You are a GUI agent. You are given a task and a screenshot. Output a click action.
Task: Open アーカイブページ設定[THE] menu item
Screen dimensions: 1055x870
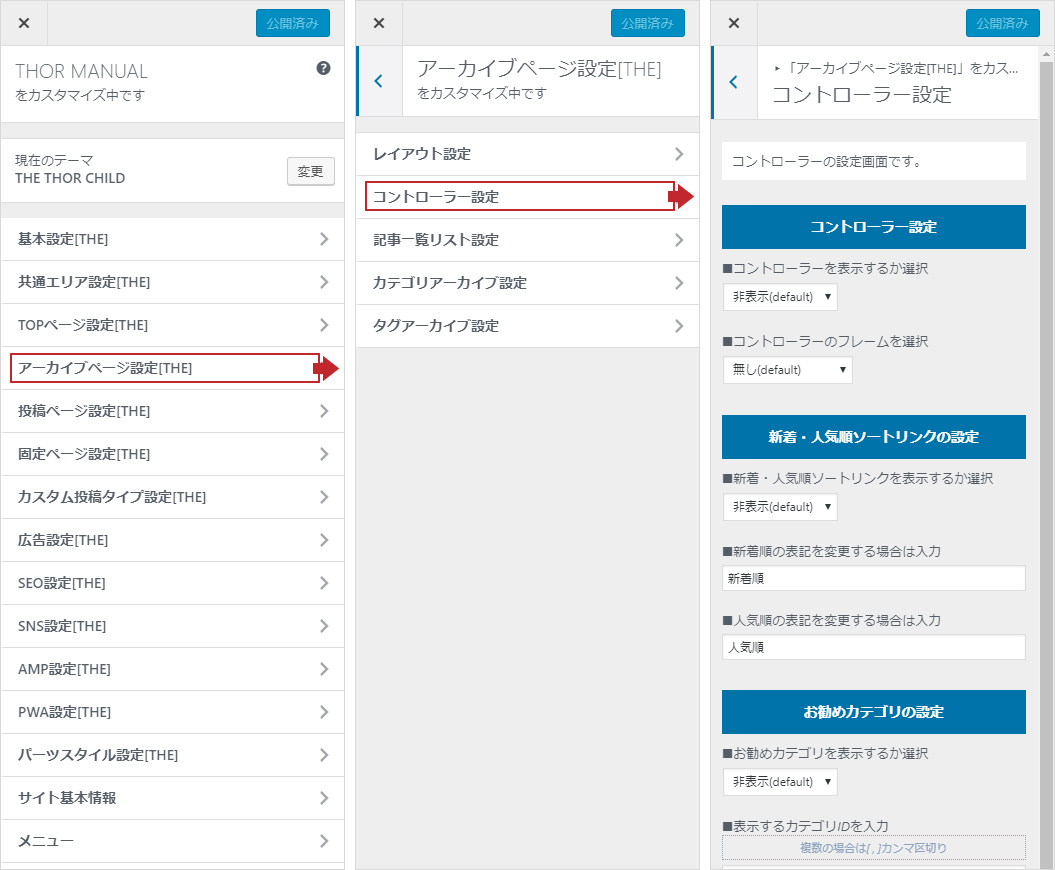pyautogui.click(x=165, y=368)
